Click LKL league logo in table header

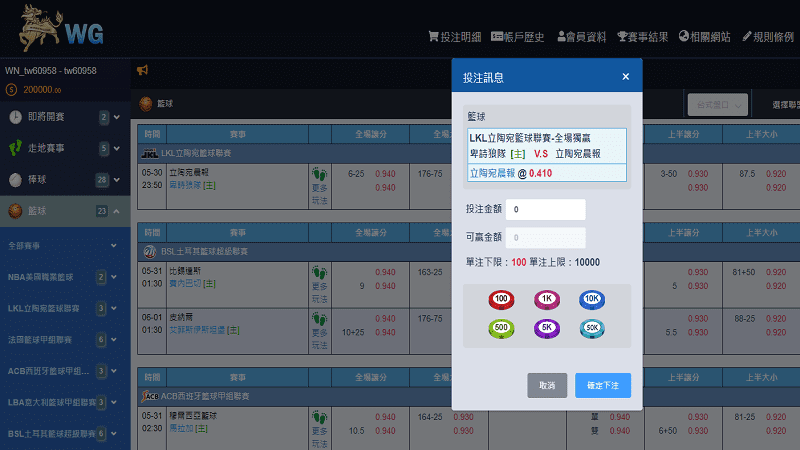150,153
